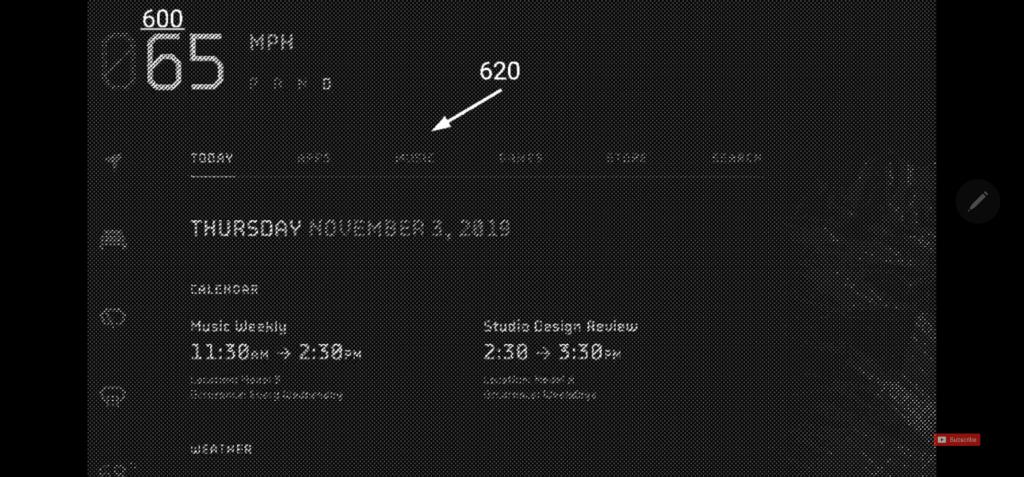Viewport: 1024px width, 477px height.
Task: Open the car icon in the sidebar
Action: point(114,239)
